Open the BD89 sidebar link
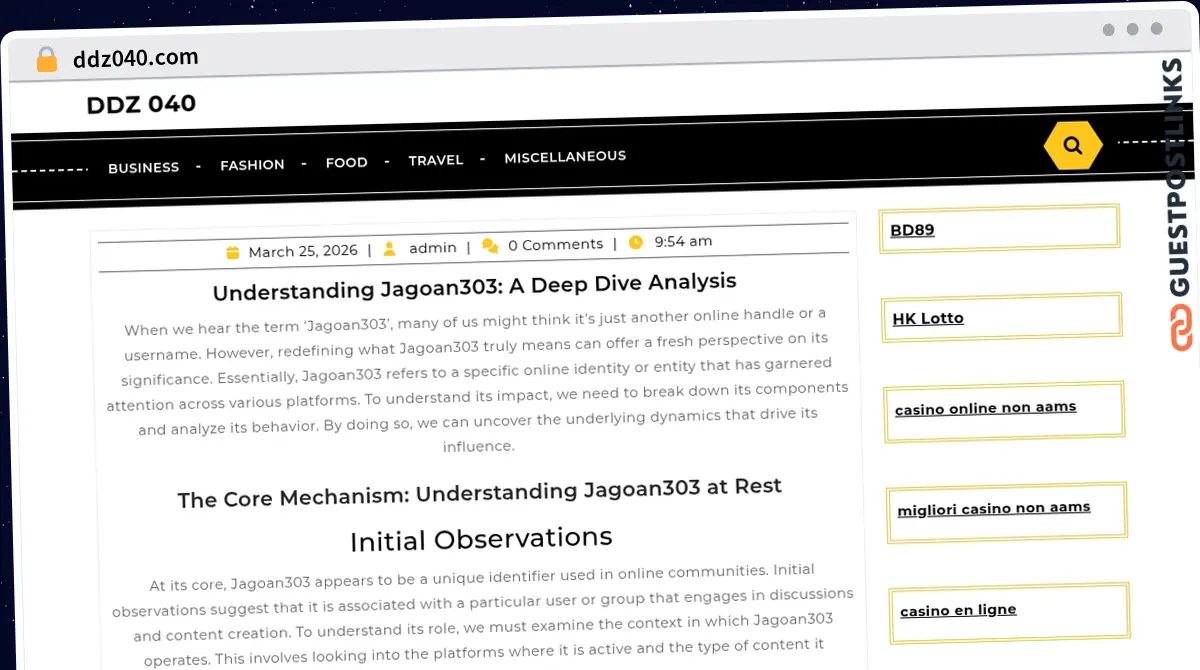The width and height of the screenshot is (1200, 670). pos(912,230)
